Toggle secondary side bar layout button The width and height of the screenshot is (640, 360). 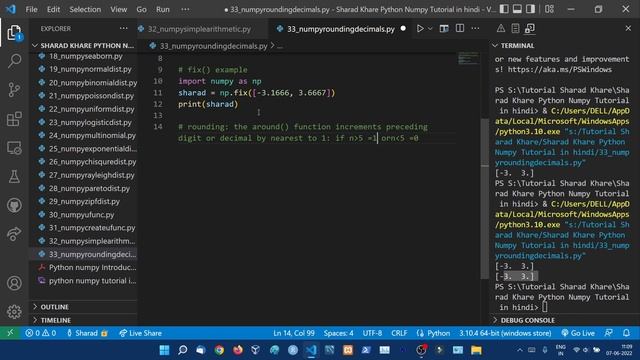pos(530,9)
